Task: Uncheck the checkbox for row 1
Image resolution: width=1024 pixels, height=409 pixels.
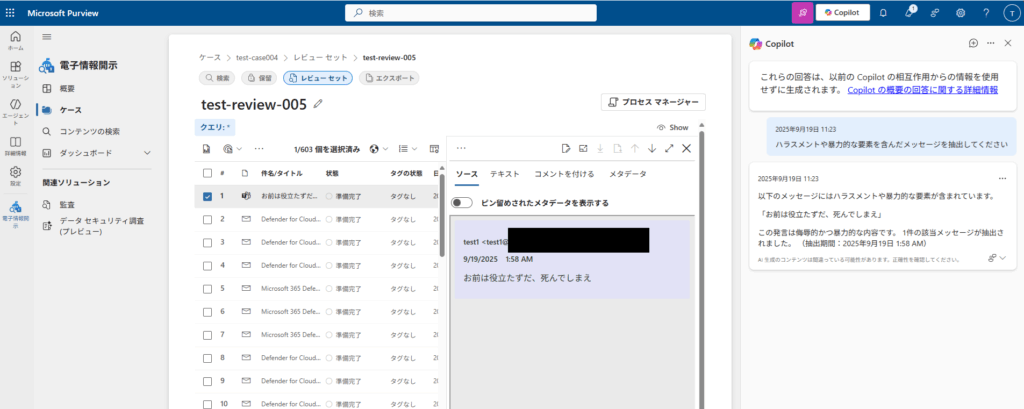Action: (x=207, y=196)
